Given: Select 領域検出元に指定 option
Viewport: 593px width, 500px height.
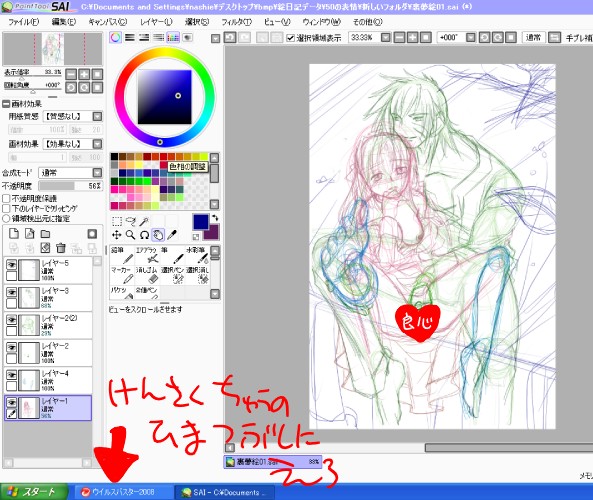Looking at the screenshot, I should click(x=6, y=219).
